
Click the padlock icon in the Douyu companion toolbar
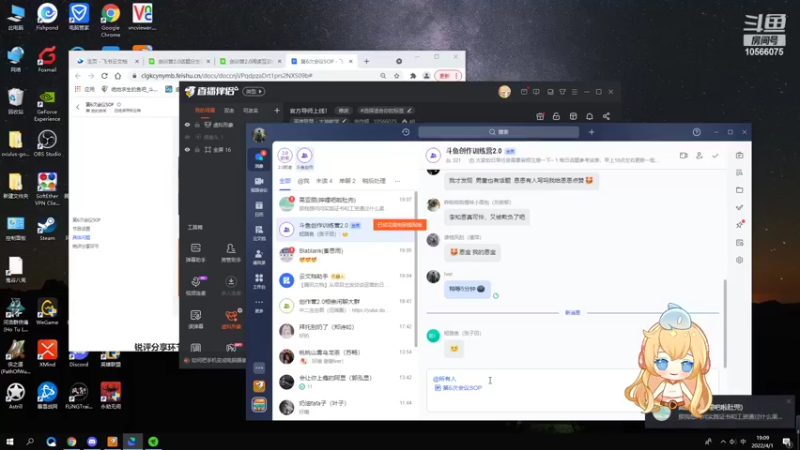pyautogui.click(x=556, y=116)
